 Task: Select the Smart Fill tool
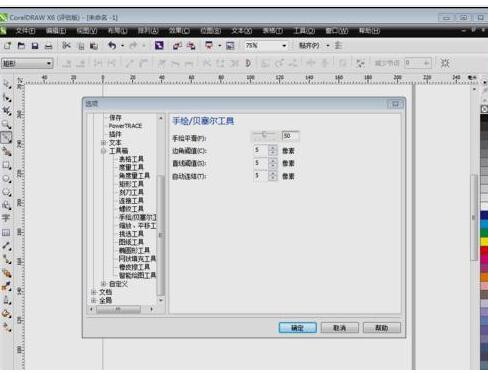[7, 151]
